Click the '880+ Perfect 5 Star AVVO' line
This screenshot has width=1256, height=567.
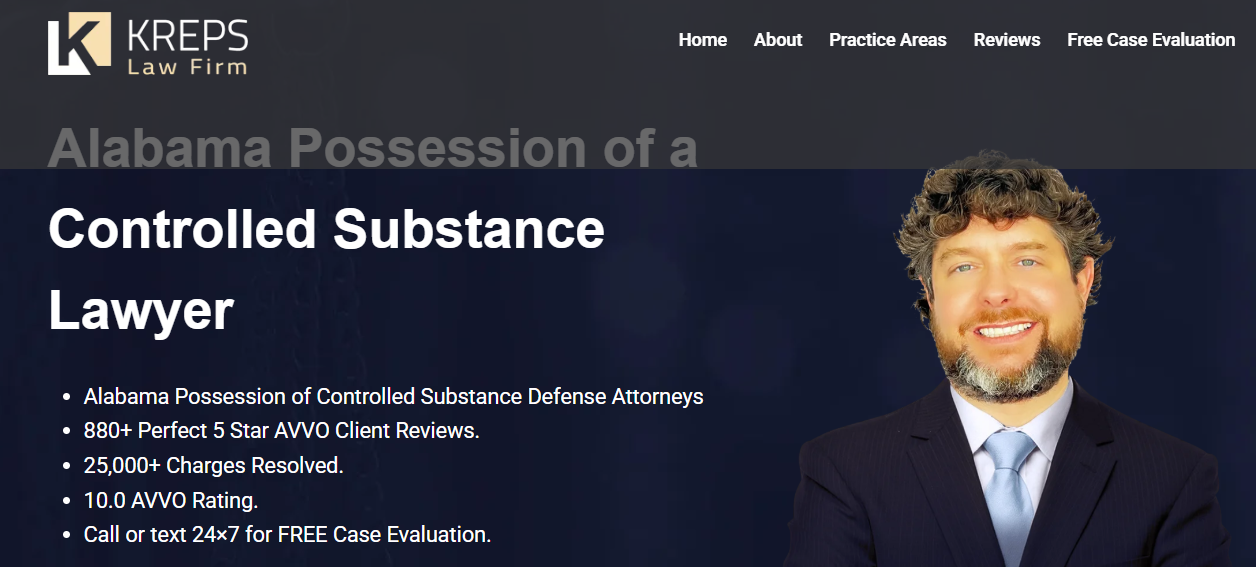pos(281,431)
